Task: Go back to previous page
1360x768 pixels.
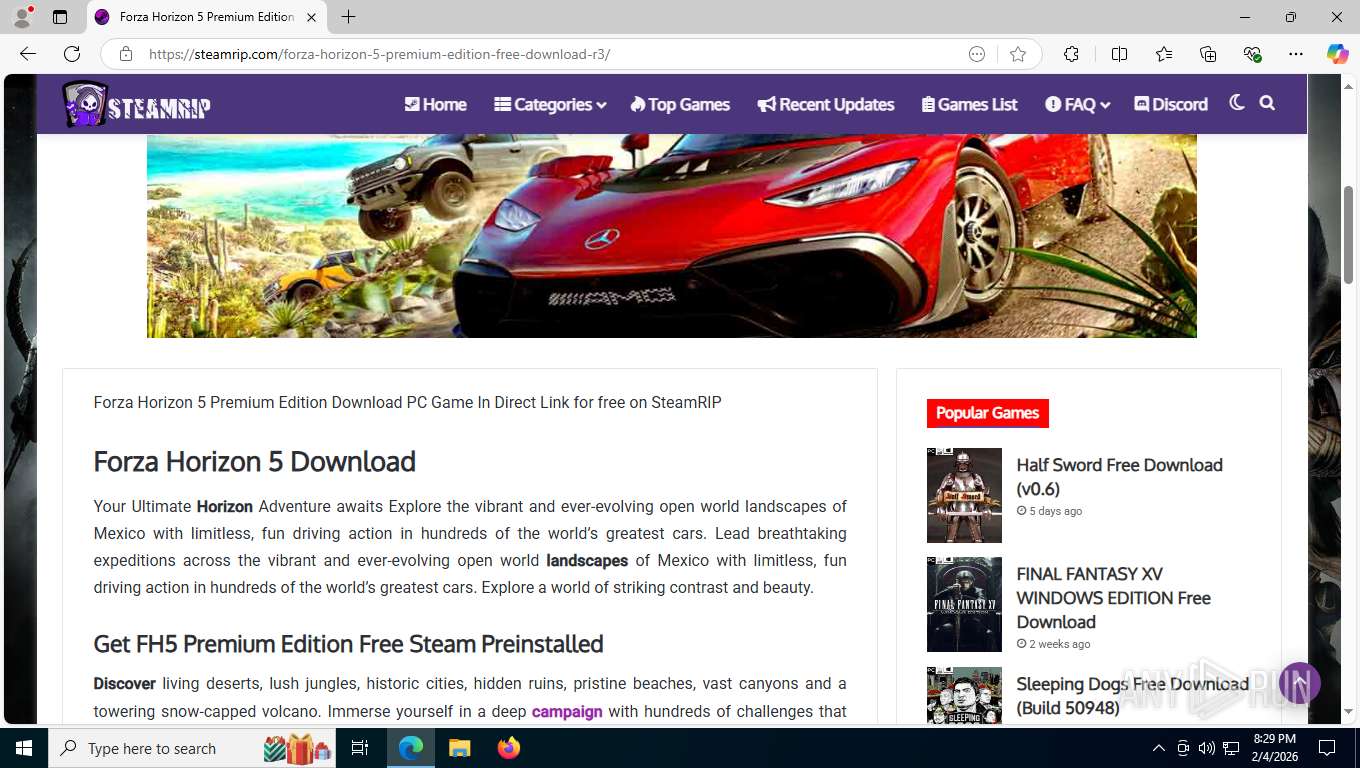Action: point(28,54)
